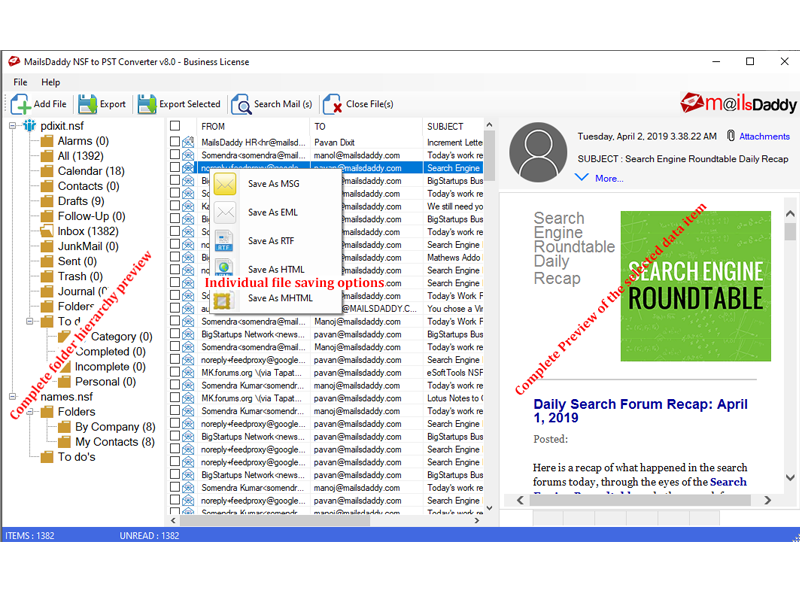Click the preview pane horizontal scrollbar thumb
Viewport: 800px width, 600px height.
(x=640, y=500)
